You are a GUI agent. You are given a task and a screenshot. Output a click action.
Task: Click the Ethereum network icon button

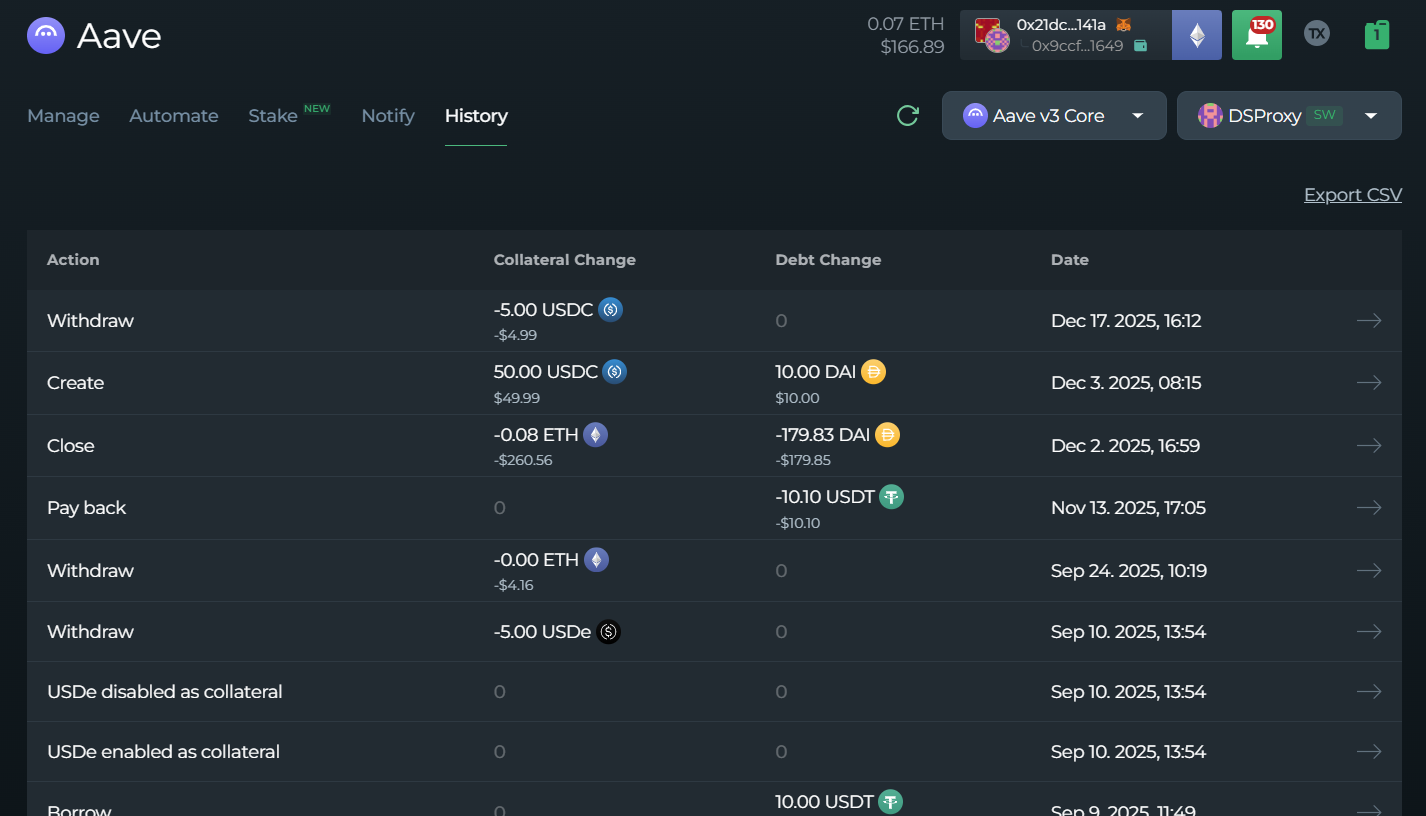[1196, 36]
